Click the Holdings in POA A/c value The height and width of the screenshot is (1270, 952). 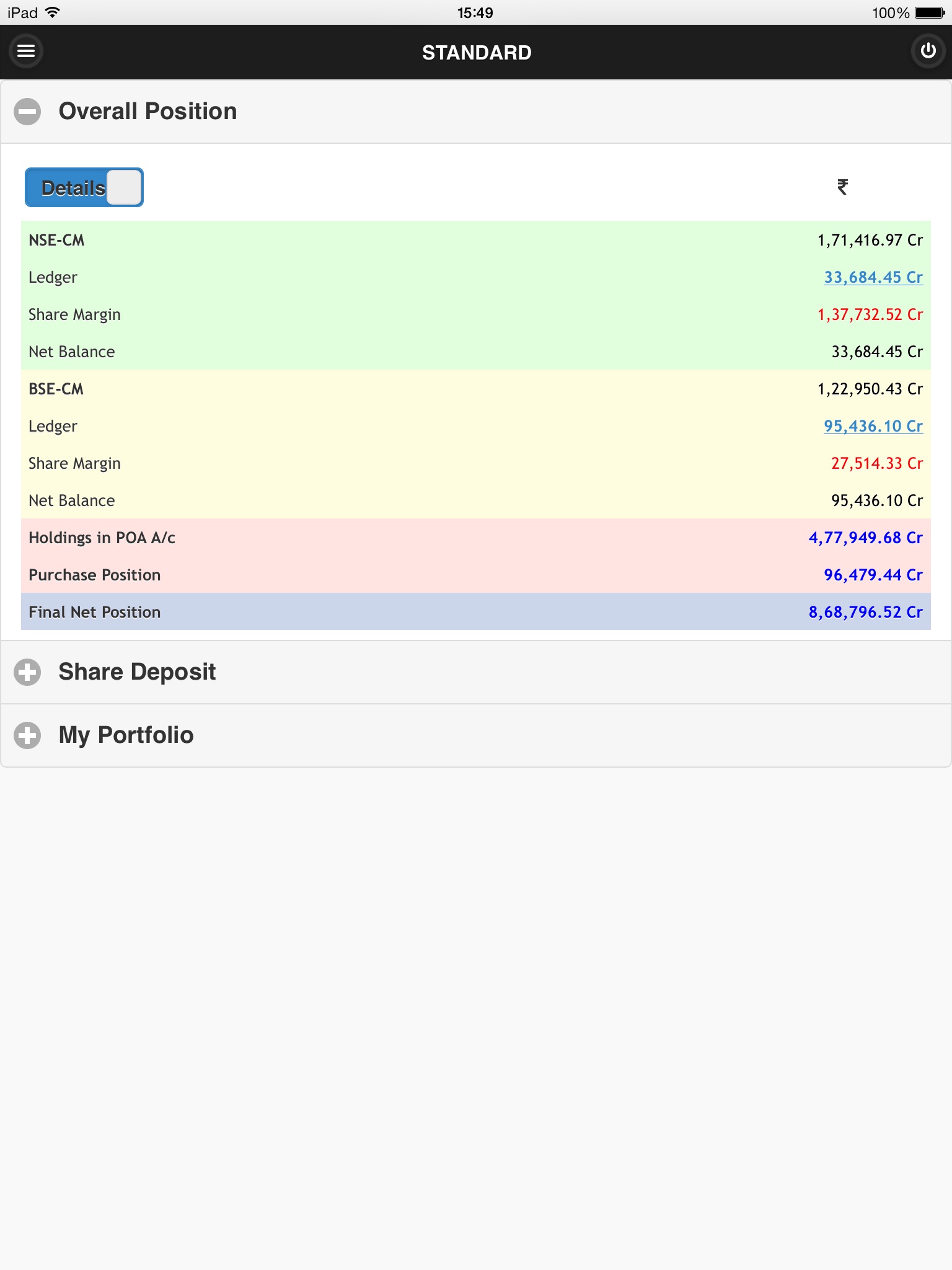click(865, 538)
